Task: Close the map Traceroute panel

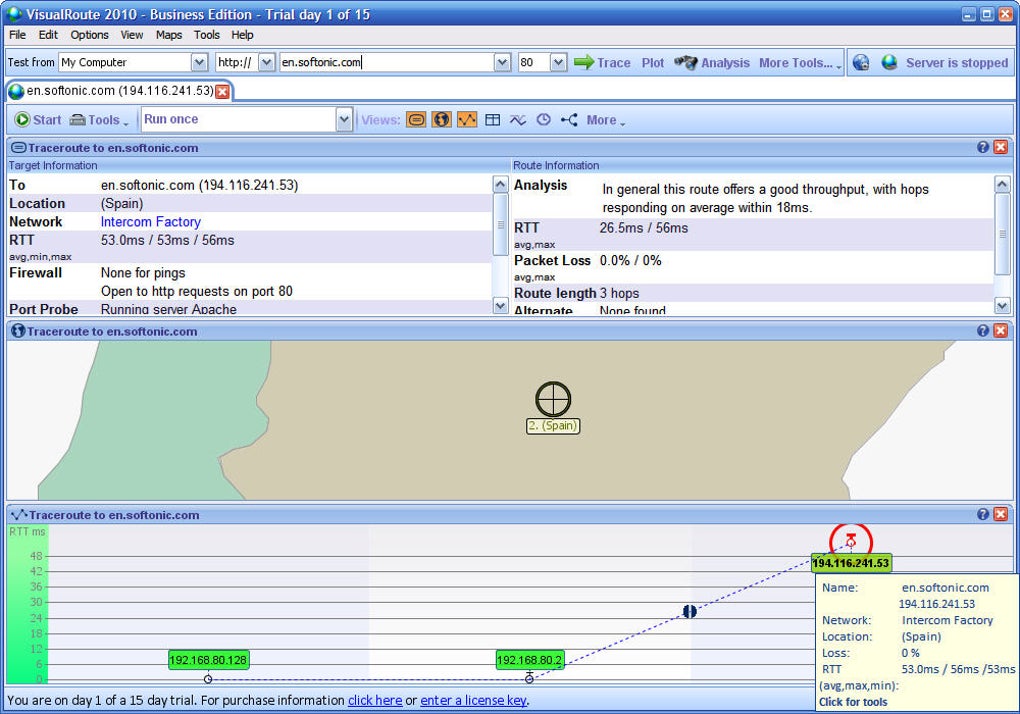Action: click(1001, 331)
